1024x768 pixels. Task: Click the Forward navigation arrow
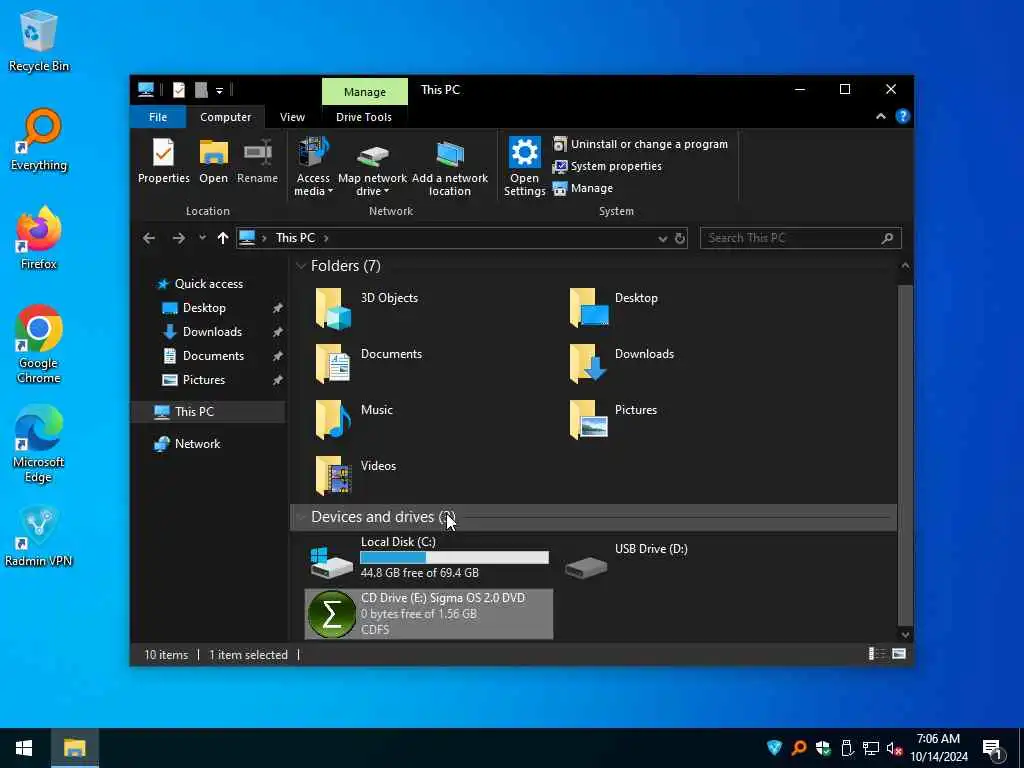[178, 238]
